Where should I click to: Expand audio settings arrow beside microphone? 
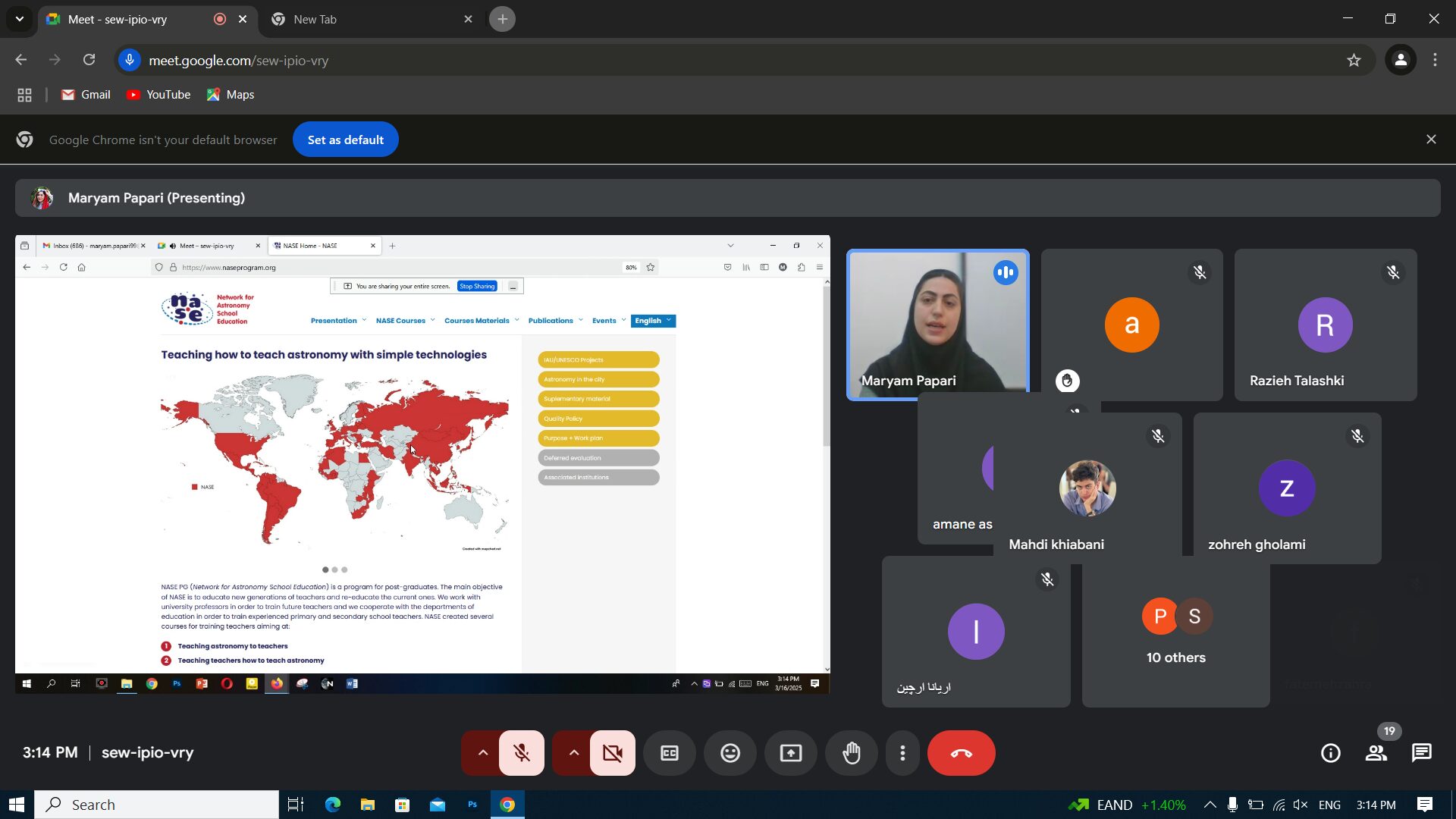482,753
